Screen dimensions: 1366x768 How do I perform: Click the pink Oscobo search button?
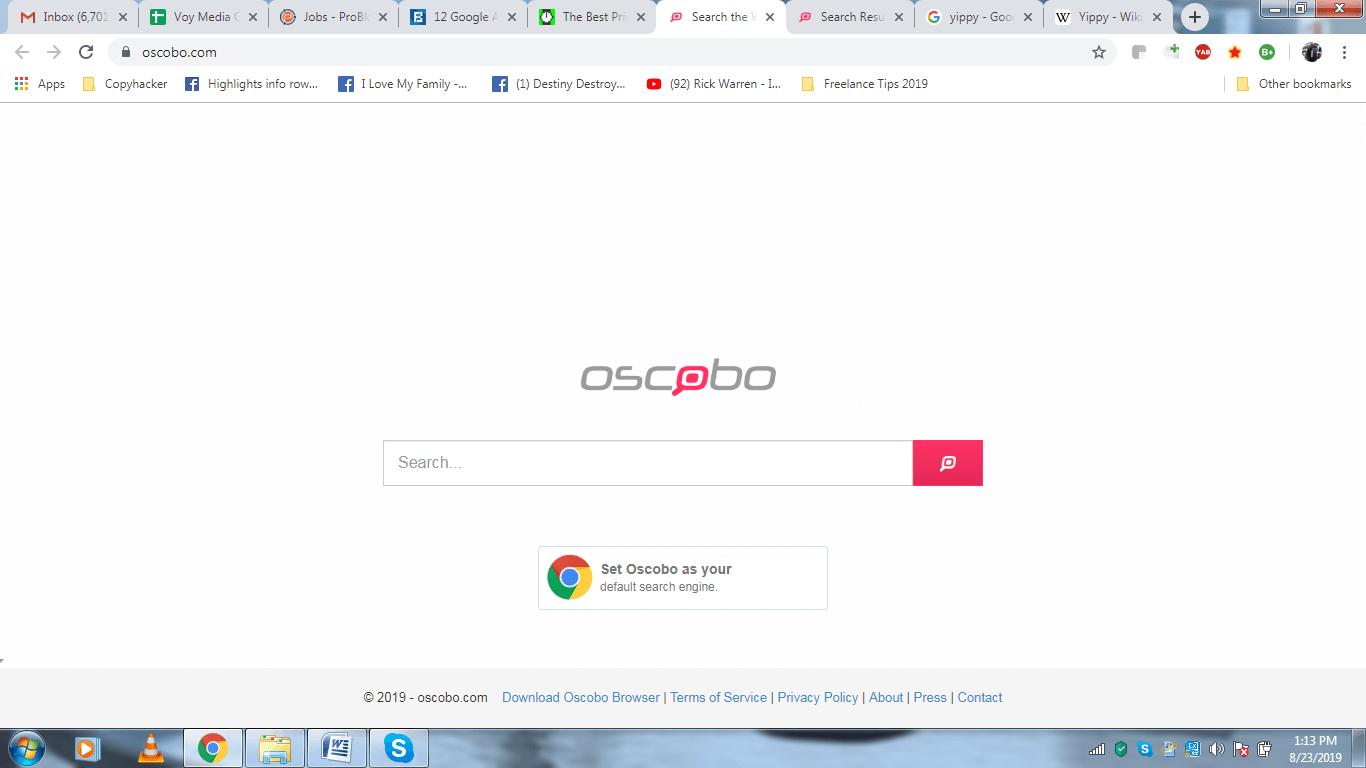click(948, 463)
